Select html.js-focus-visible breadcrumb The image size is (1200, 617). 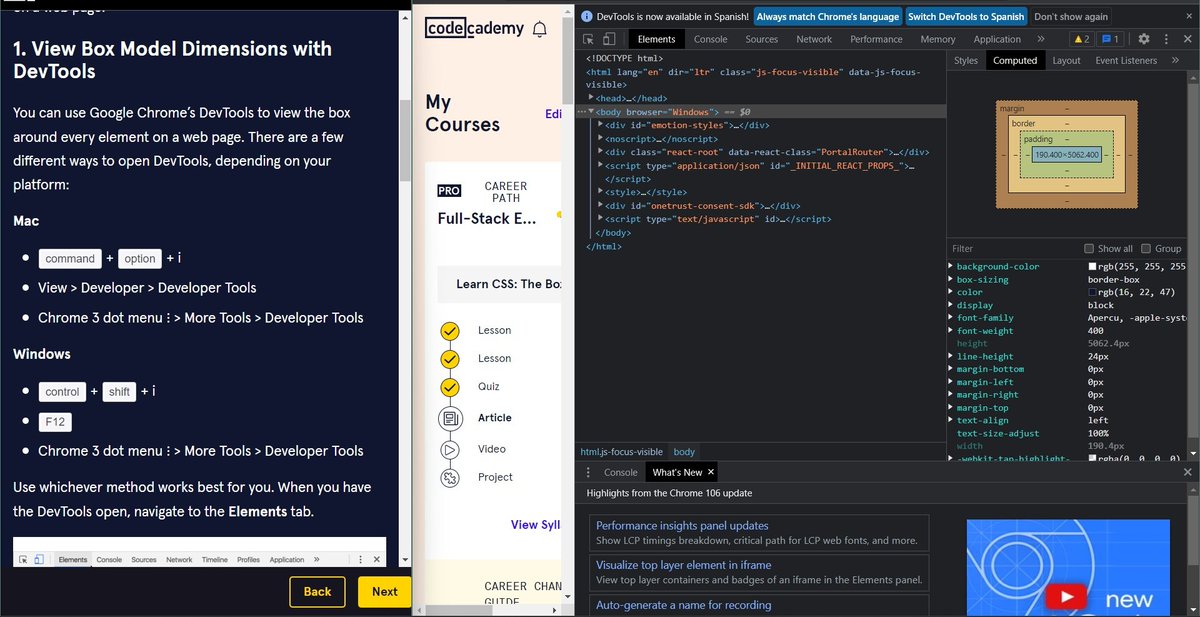point(621,452)
